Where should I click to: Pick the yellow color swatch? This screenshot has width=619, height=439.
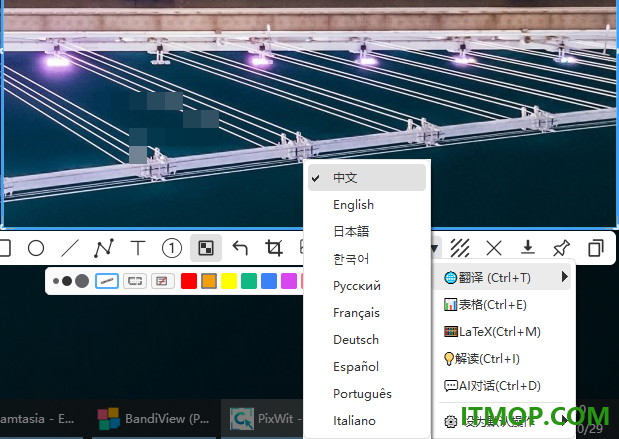point(229,281)
